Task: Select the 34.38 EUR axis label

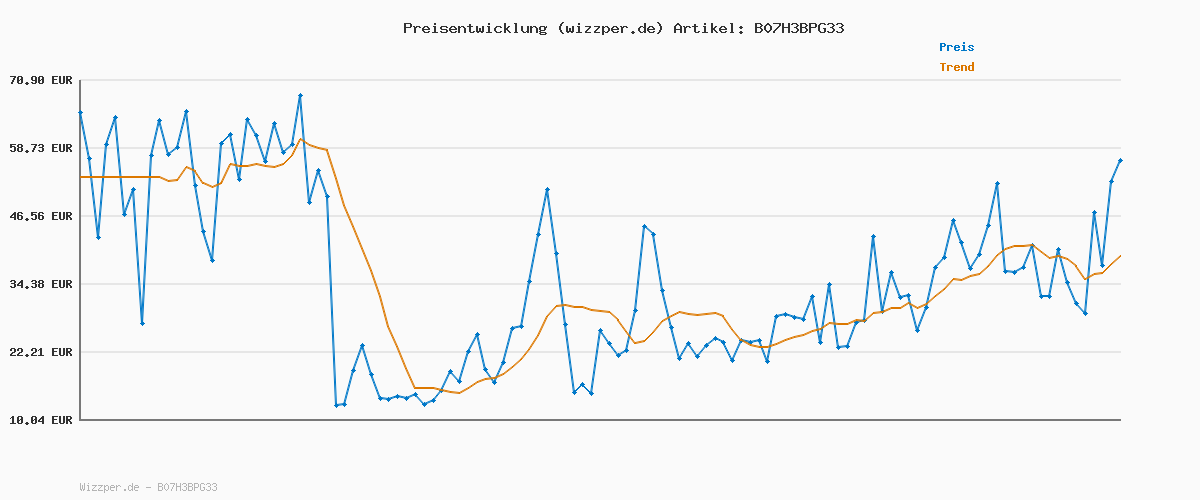Action: 41,284
